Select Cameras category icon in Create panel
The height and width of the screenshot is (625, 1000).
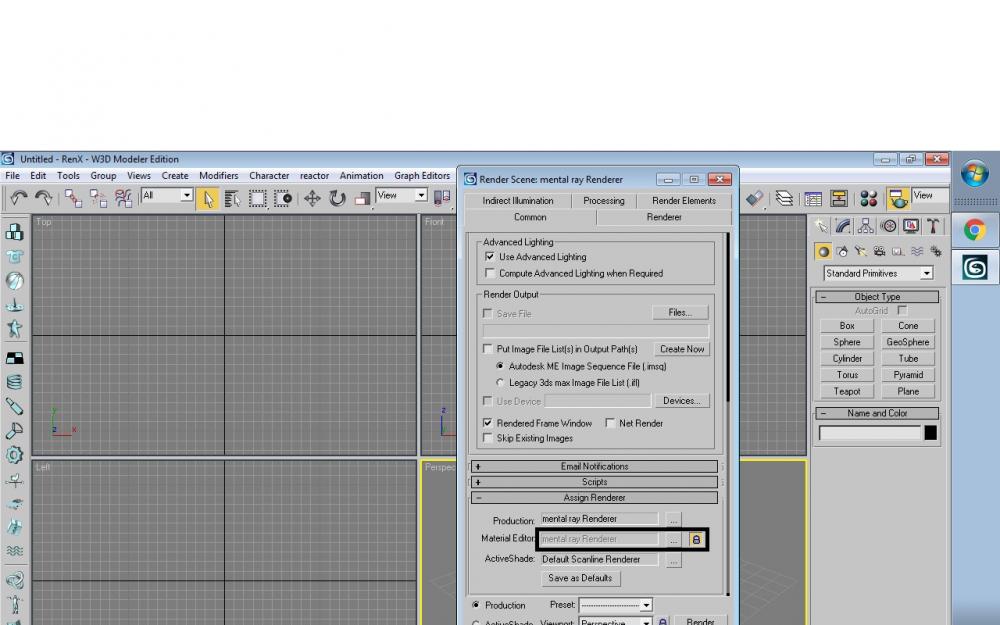[x=879, y=251]
